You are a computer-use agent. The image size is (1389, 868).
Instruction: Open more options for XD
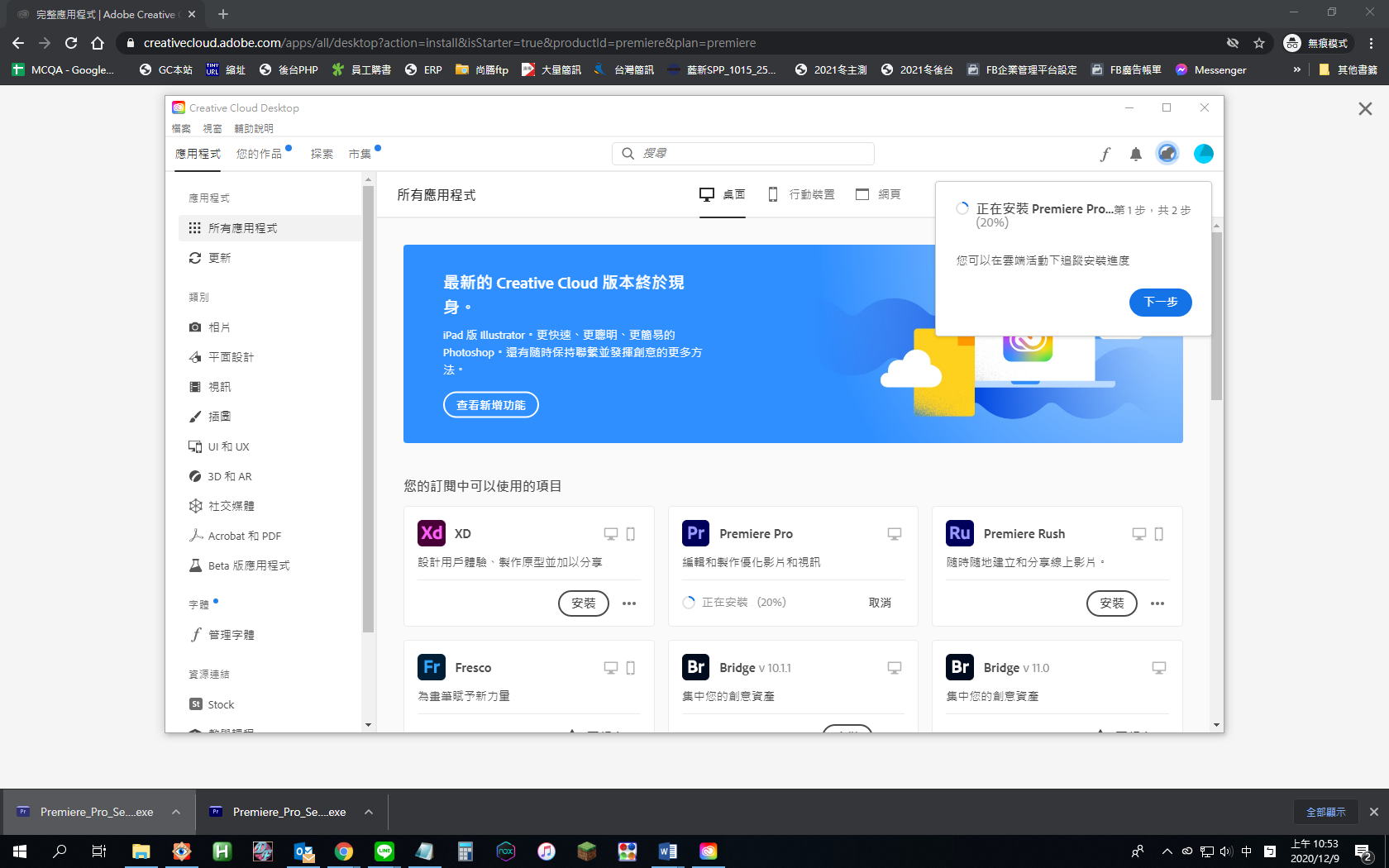[x=629, y=603]
